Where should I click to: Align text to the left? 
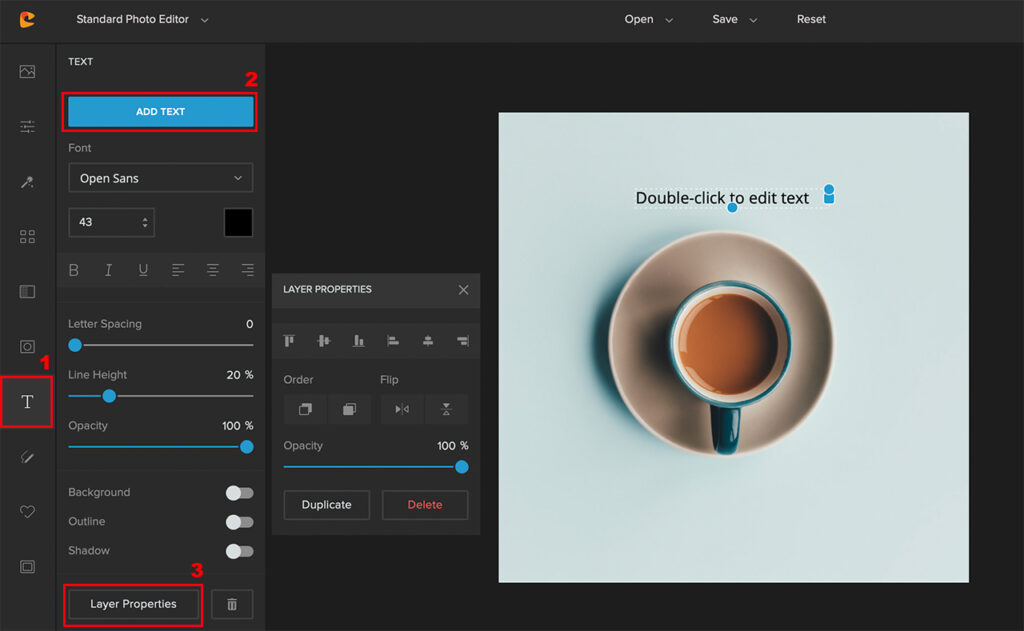pyautogui.click(x=178, y=270)
